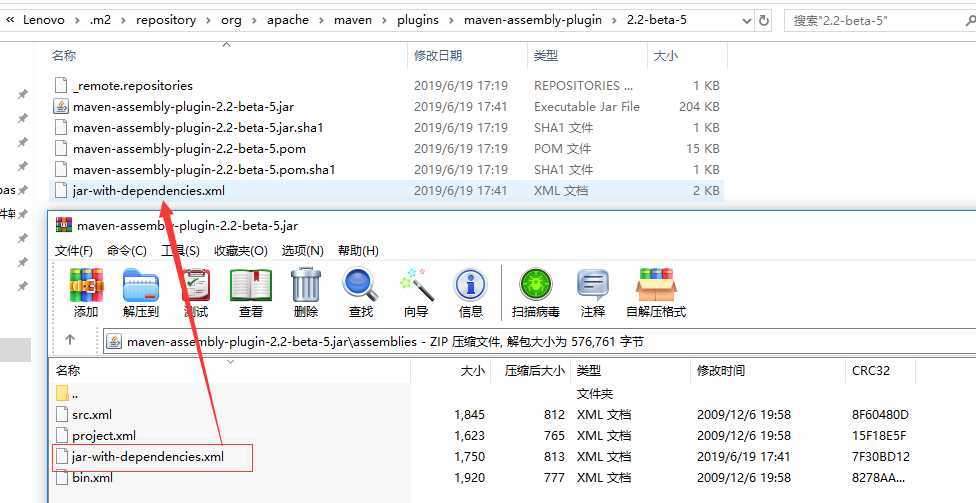Select project.xml in the archive
The image size is (976, 503).
[104, 436]
